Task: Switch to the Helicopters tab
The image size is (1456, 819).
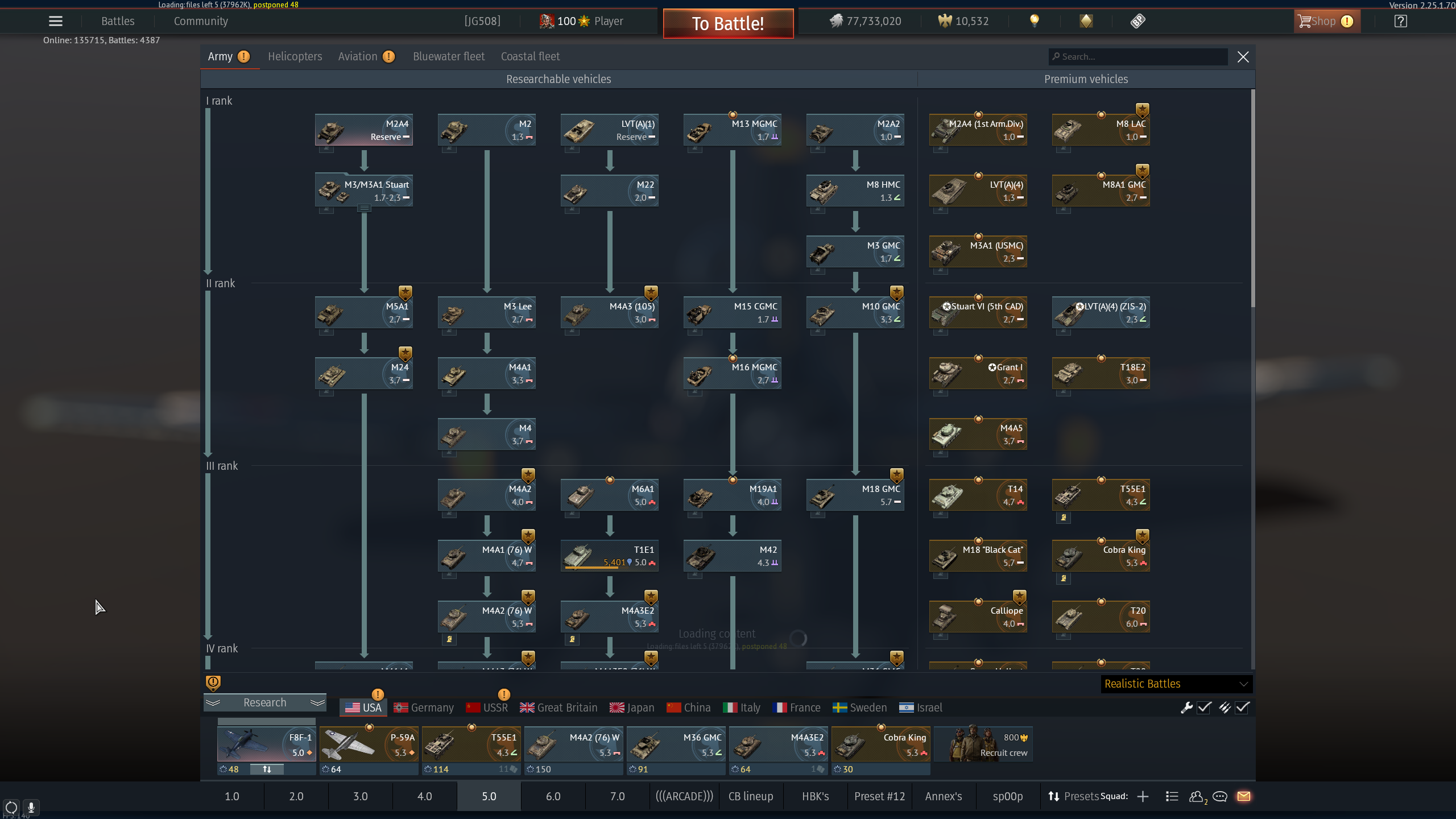Action: point(295,56)
